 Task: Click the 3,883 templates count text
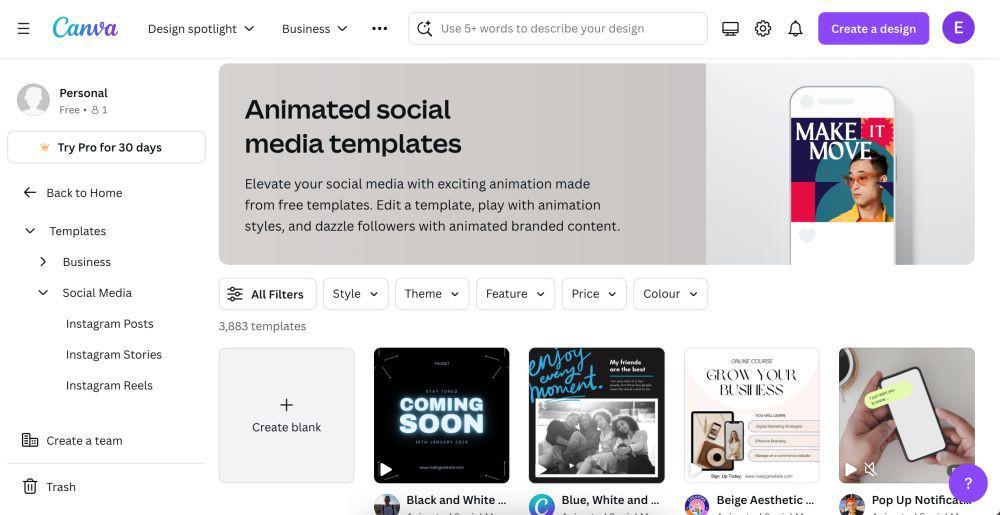pos(262,326)
